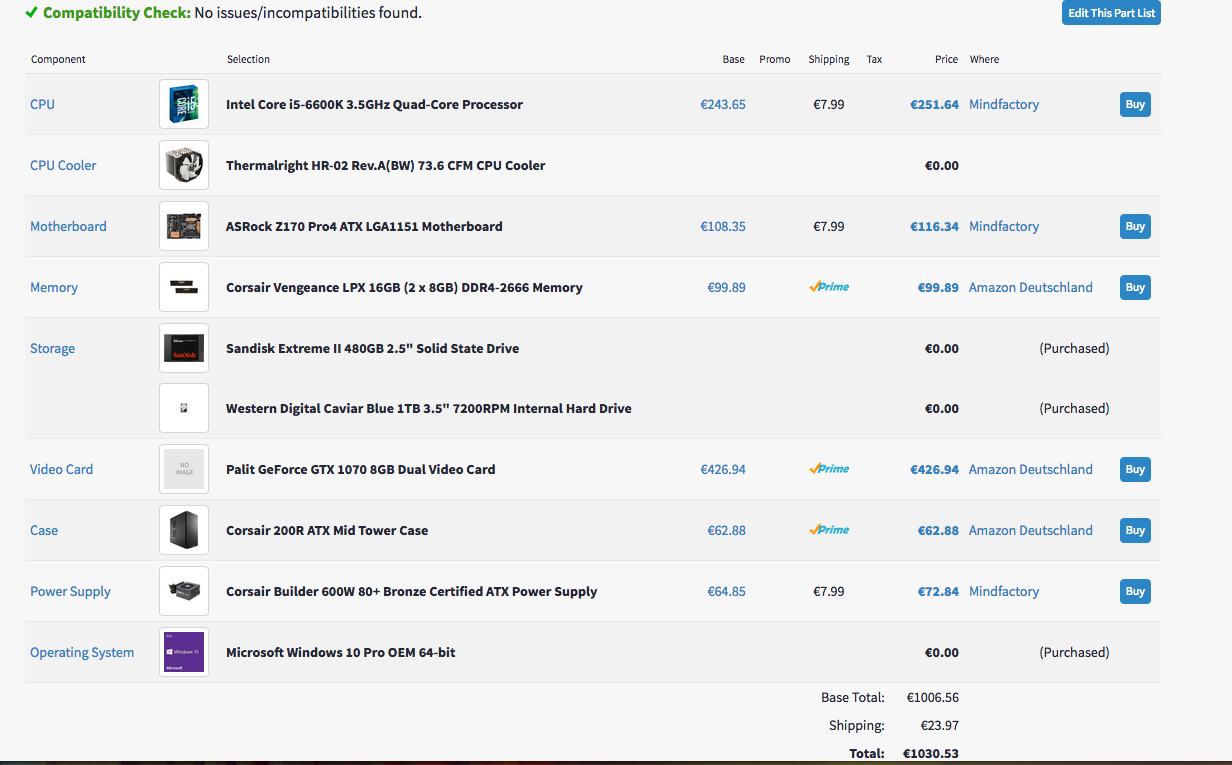Buy the Intel Core i5-6600K CPU
Image resolution: width=1232 pixels, height=765 pixels.
click(1135, 104)
